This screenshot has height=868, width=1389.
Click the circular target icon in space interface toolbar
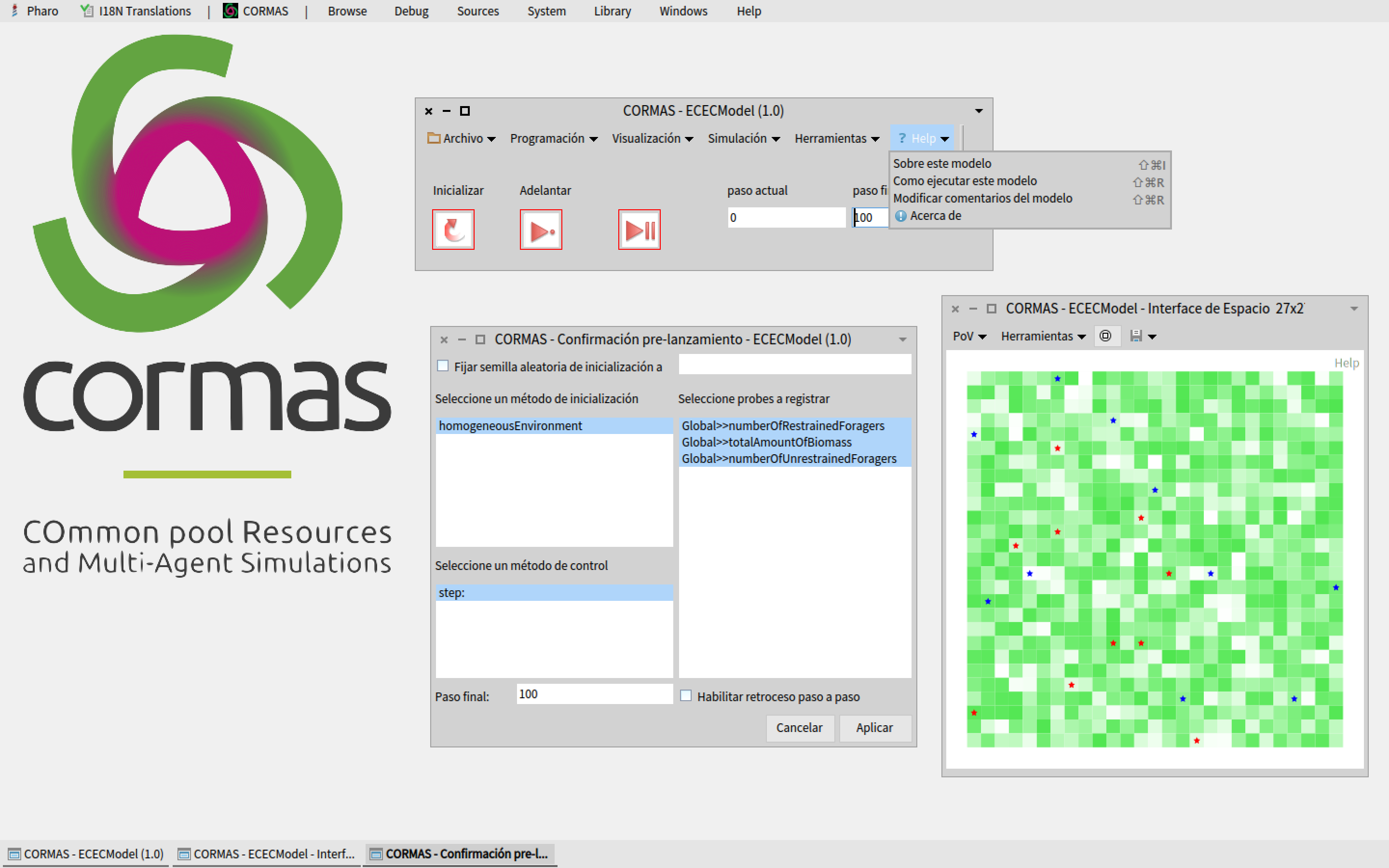coord(1105,336)
